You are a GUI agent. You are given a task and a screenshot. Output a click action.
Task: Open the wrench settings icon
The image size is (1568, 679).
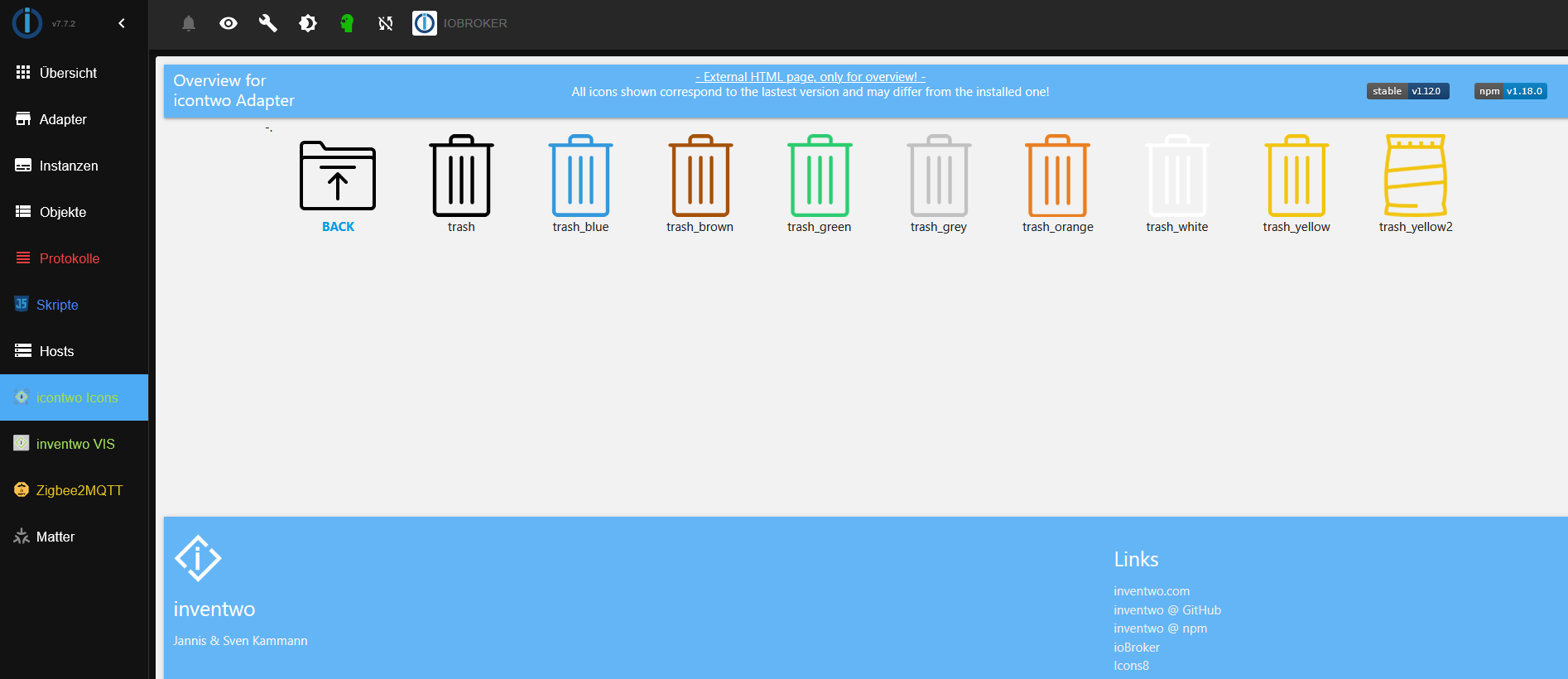[x=267, y=23]
